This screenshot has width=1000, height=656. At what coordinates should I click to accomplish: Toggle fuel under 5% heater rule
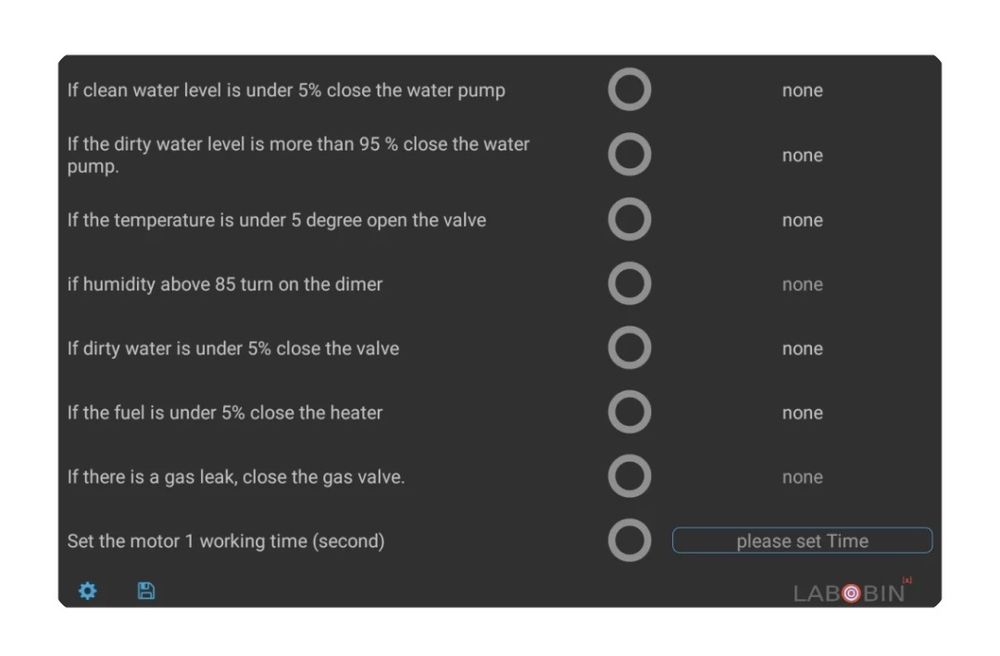(x=629, y=412)
